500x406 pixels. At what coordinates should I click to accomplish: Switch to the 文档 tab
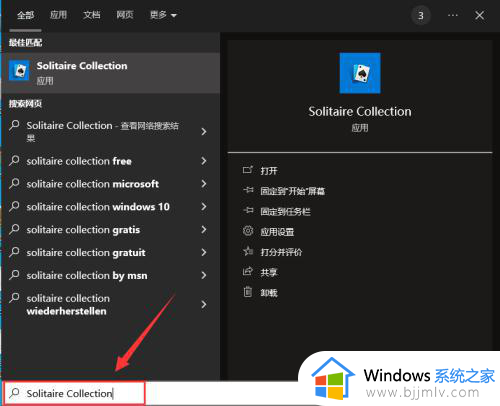point(92,15)
